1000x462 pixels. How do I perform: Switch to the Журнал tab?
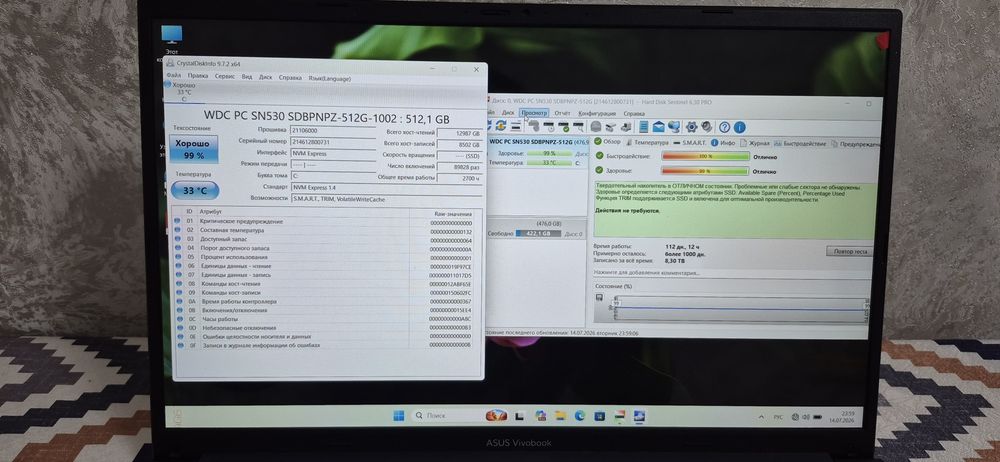pos(754,143)
